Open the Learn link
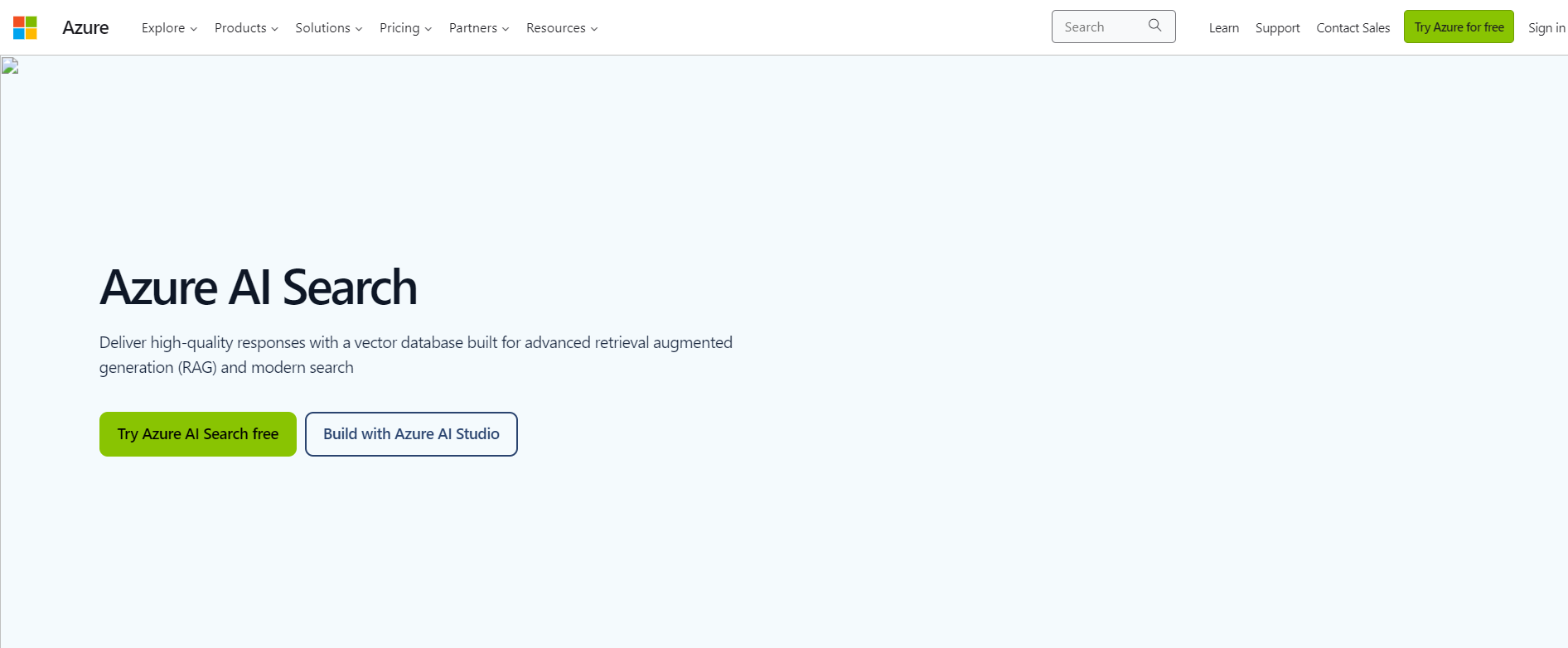Screen dimensions: 1568x648 (x=1223, y=28)
